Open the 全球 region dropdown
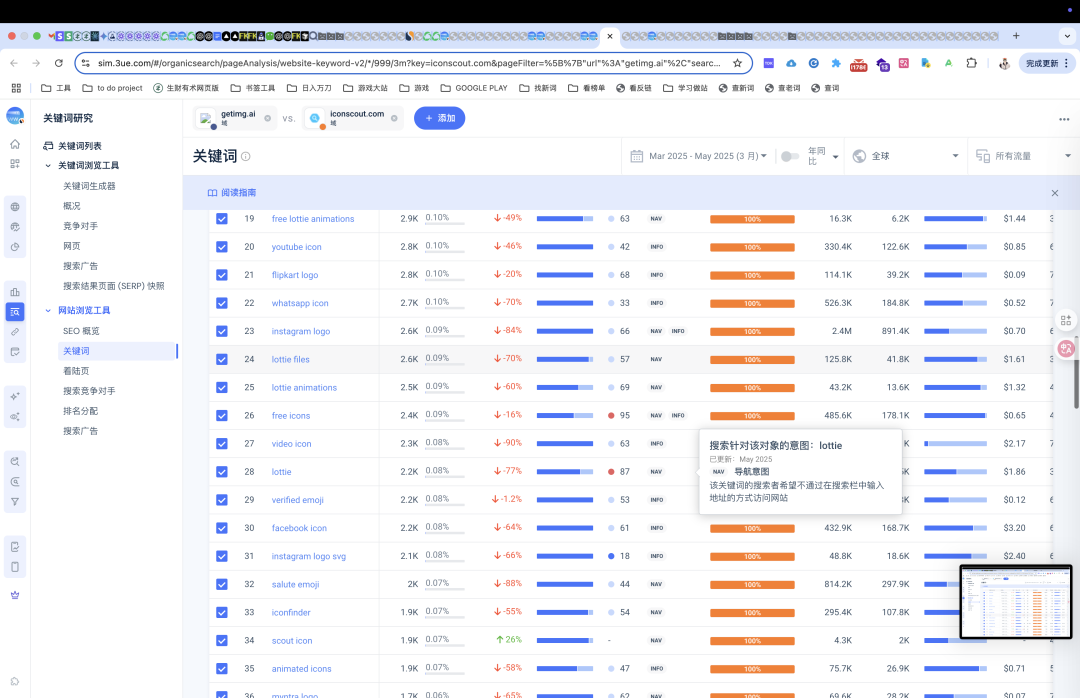The height and width of the screenshot is (698, 1080). tap(905, 156)
